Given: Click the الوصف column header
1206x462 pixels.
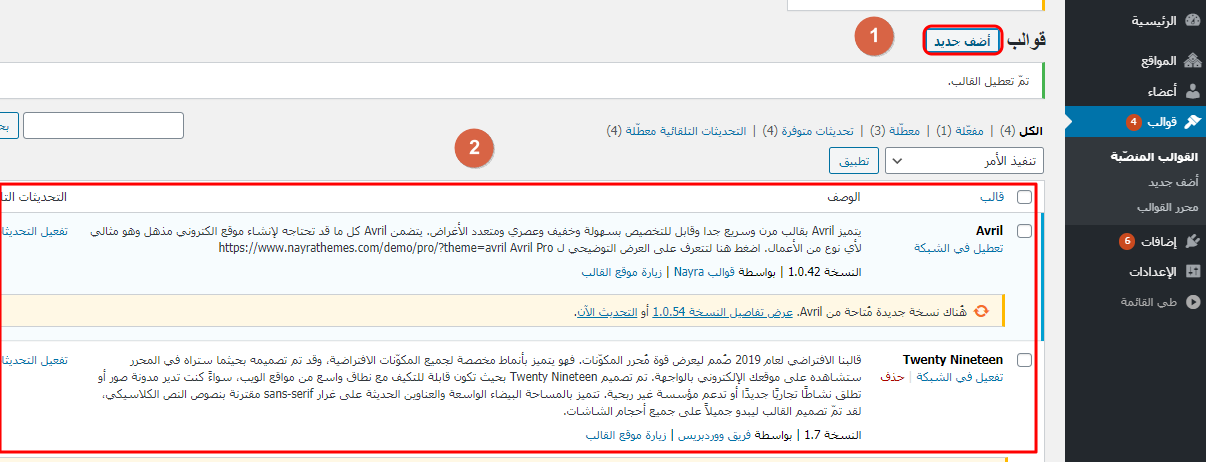Looking at the screenshot, I should point(844,198).
